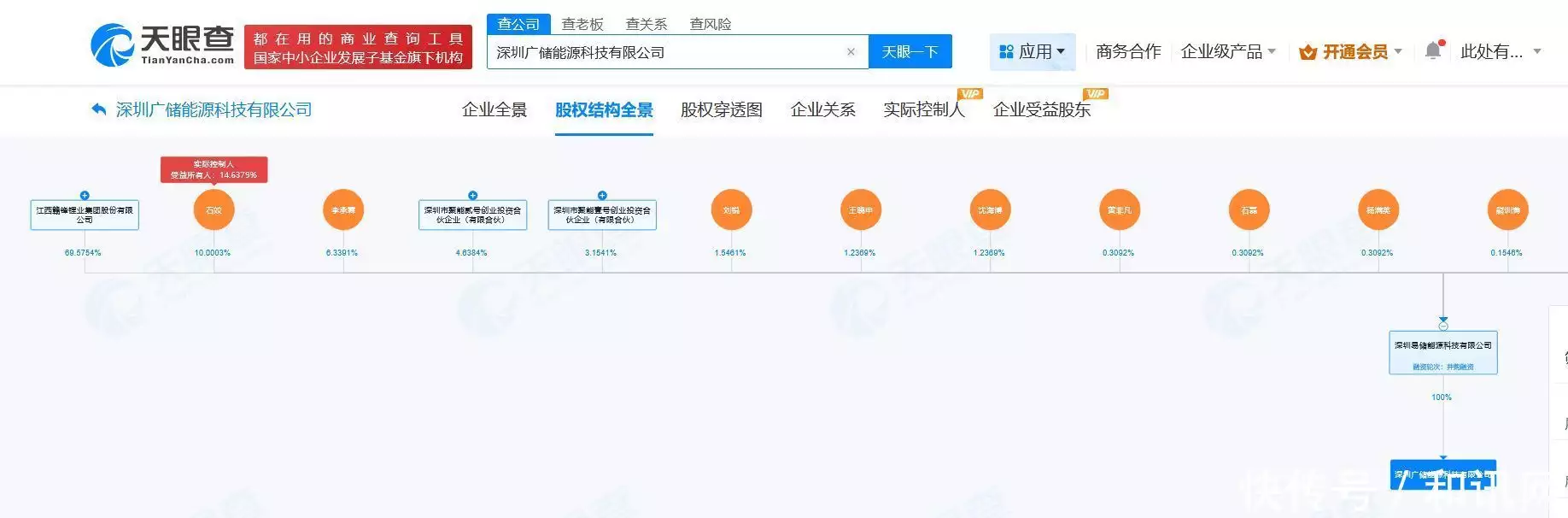Click the crown icon beside 开通会员
Screen dimensions: 1568x518
[1307, 52]
